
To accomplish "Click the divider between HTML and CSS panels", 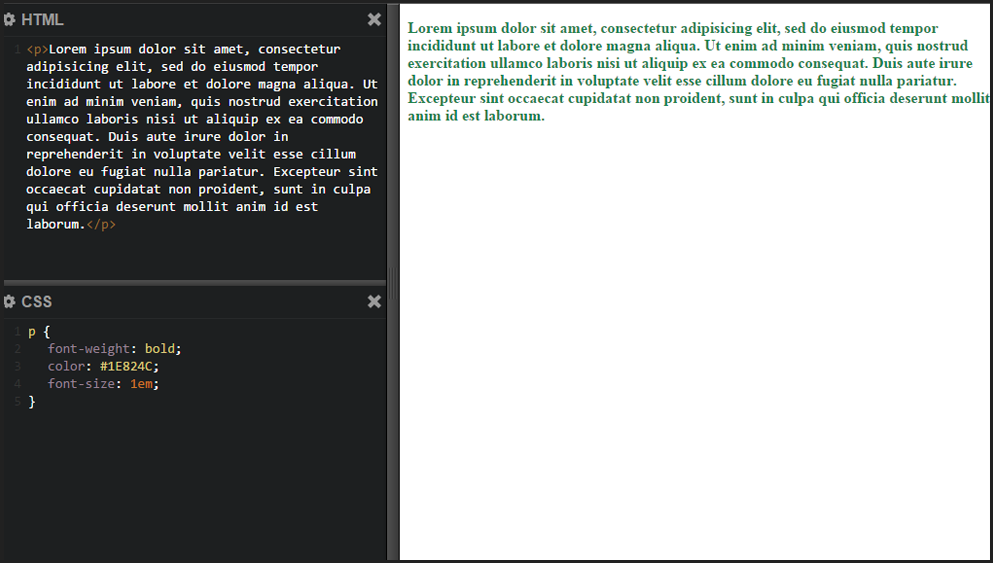I will click(x=193, y=283).
